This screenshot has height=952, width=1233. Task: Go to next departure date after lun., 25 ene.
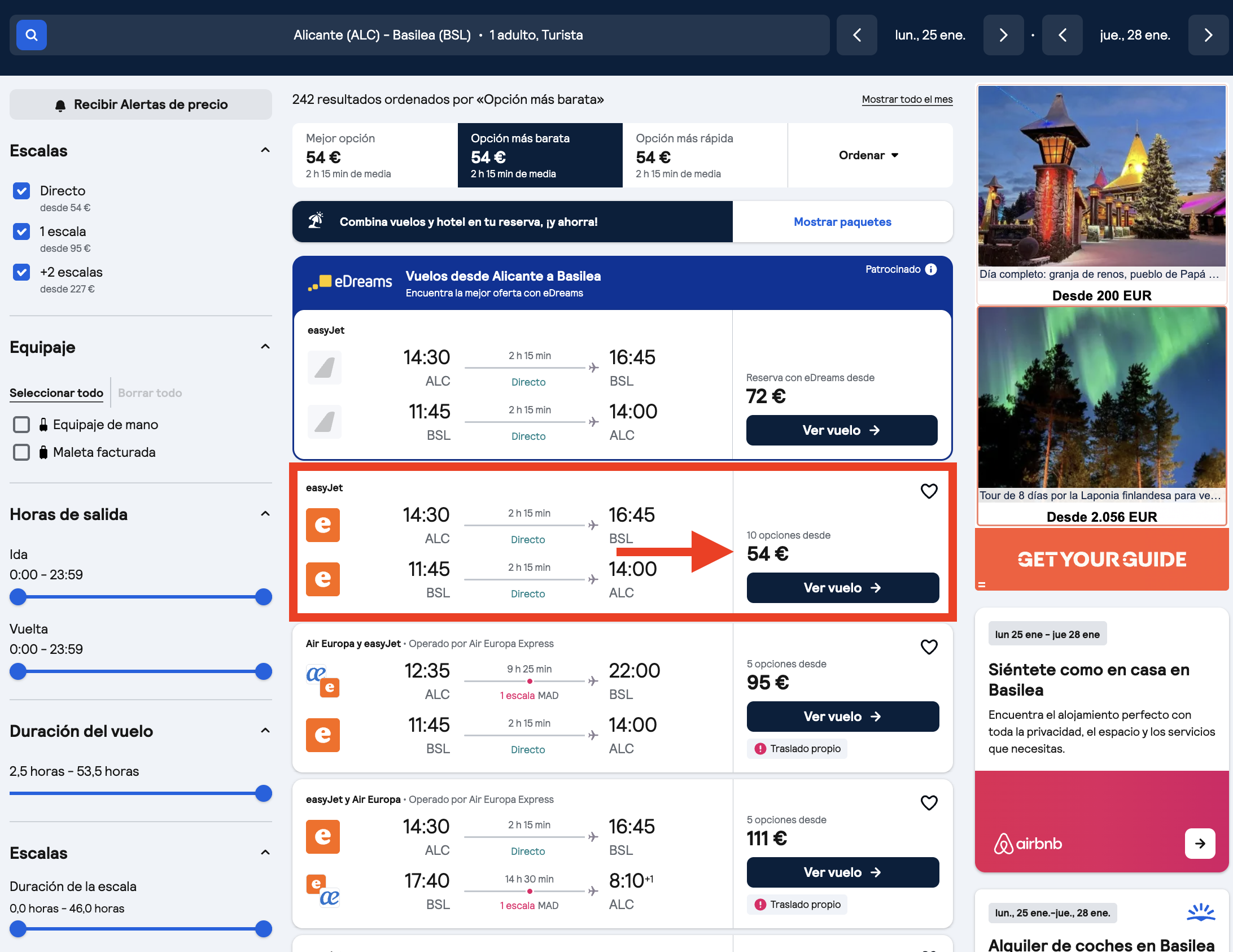click(x=1003, y=35)
